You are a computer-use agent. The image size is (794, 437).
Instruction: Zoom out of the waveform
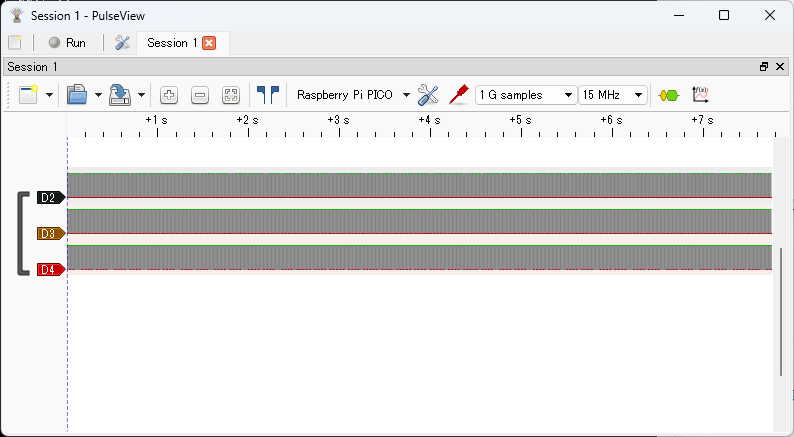[200, 95]
